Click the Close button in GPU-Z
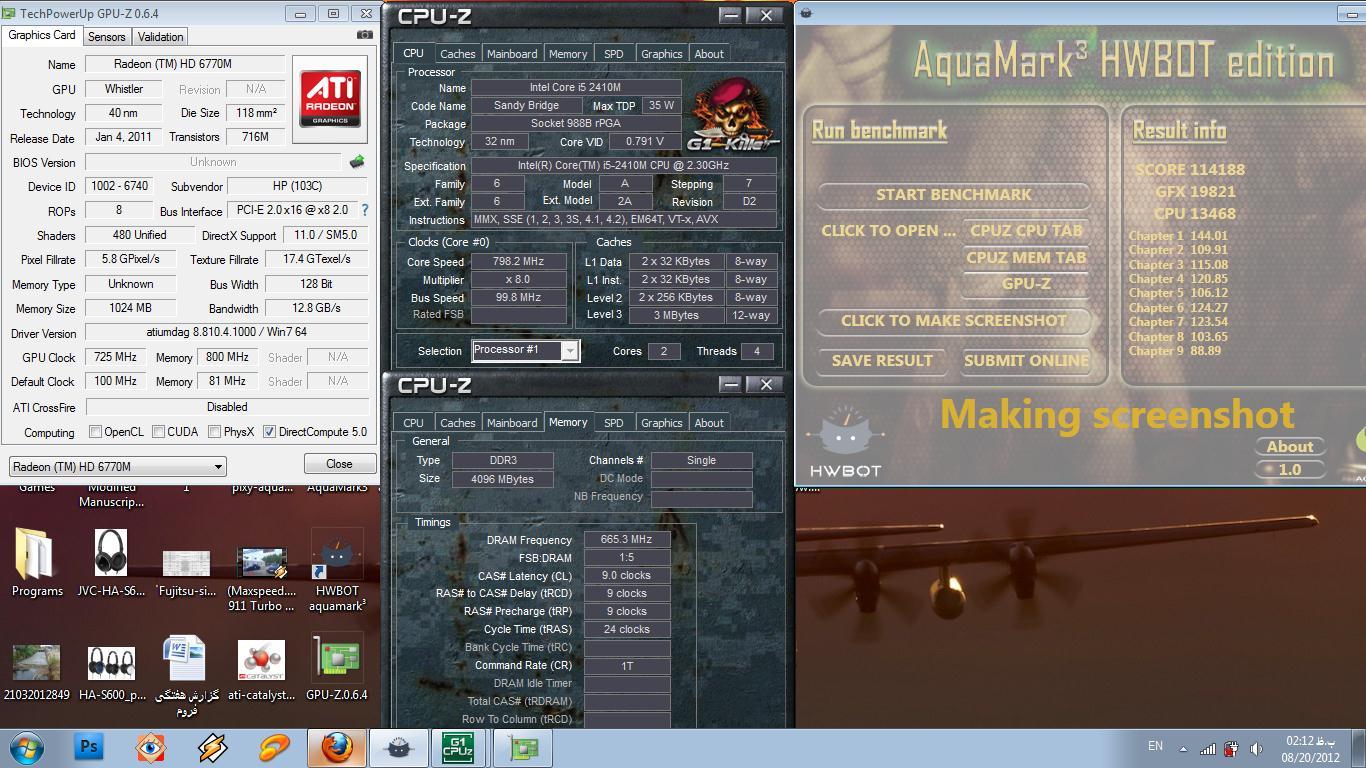Viewport: 1366px width, 768px height. [339, 464]
